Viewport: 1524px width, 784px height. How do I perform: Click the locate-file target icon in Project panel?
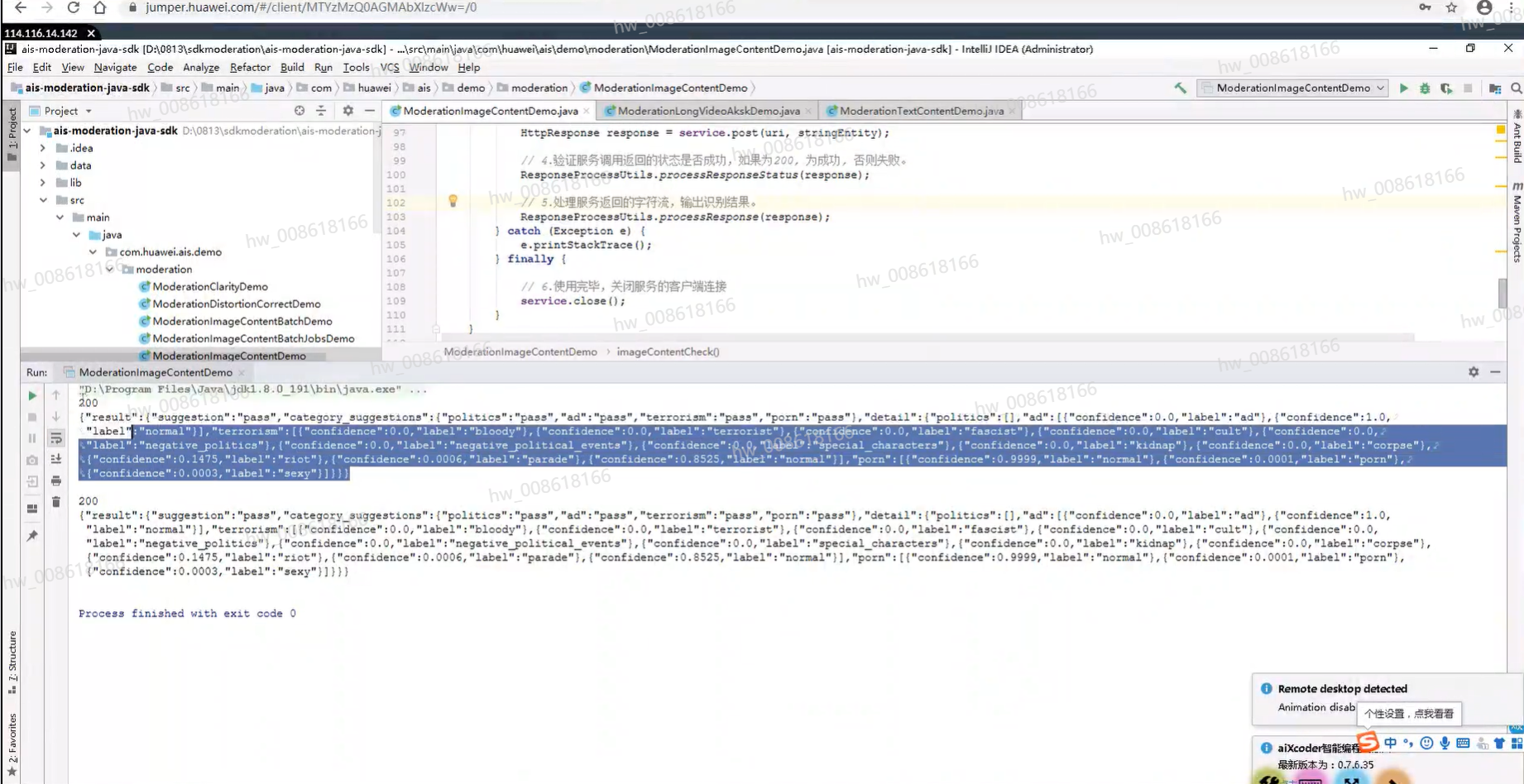click(300, 111)
